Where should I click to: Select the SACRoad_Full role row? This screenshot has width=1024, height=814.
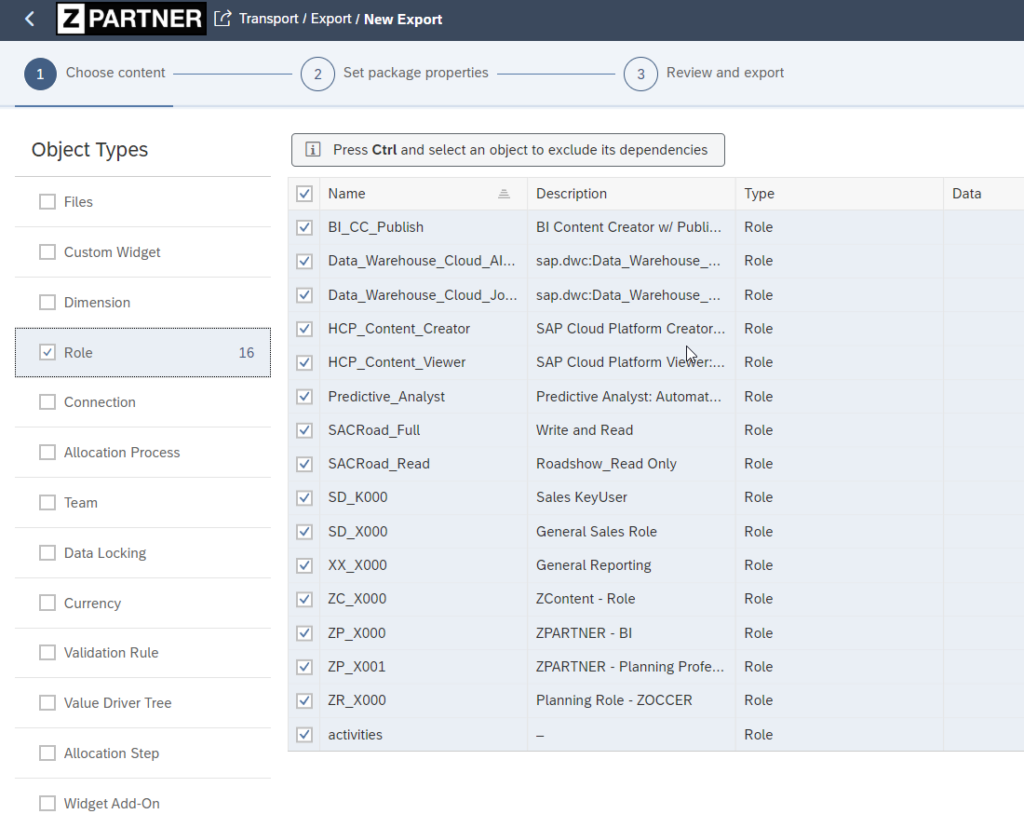(x=374, y=430)
